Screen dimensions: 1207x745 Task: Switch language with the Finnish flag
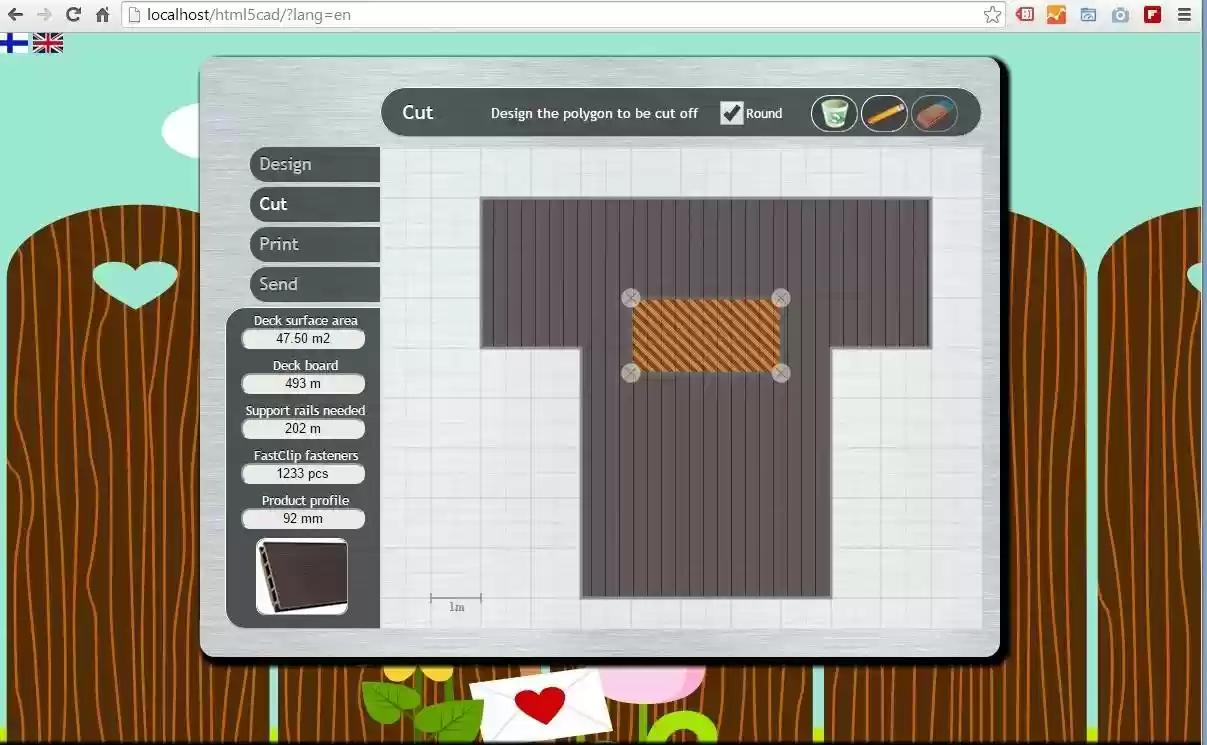point(14,43)
